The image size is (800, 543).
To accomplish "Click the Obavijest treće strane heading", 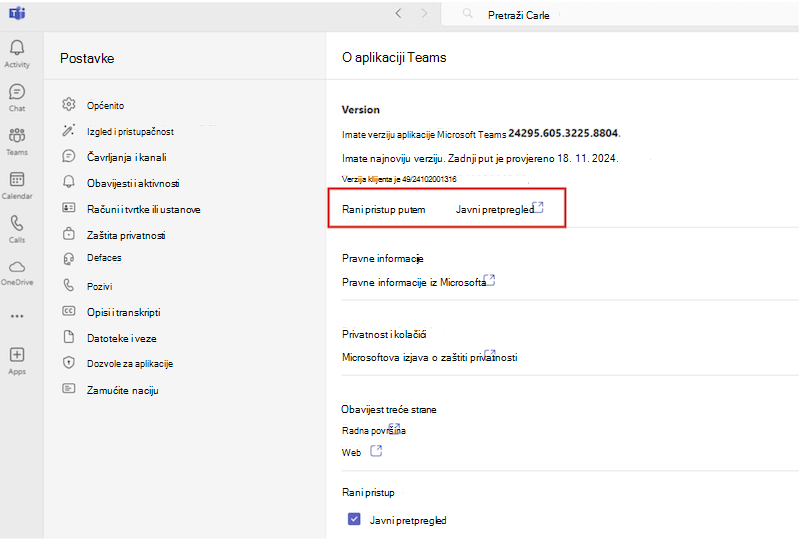I will 389,409.
